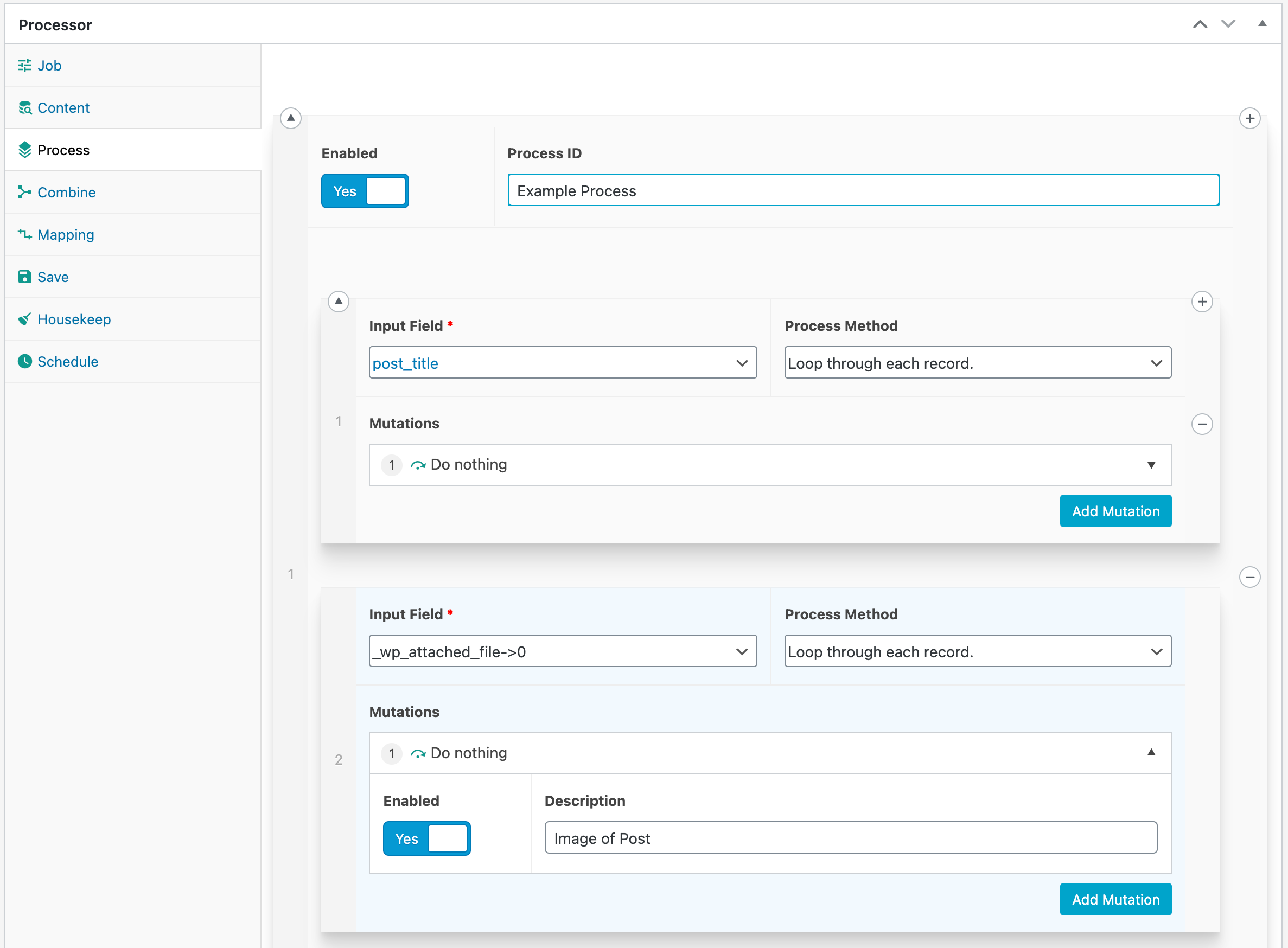Click the Description field with Image of Post

click(851, 838)
